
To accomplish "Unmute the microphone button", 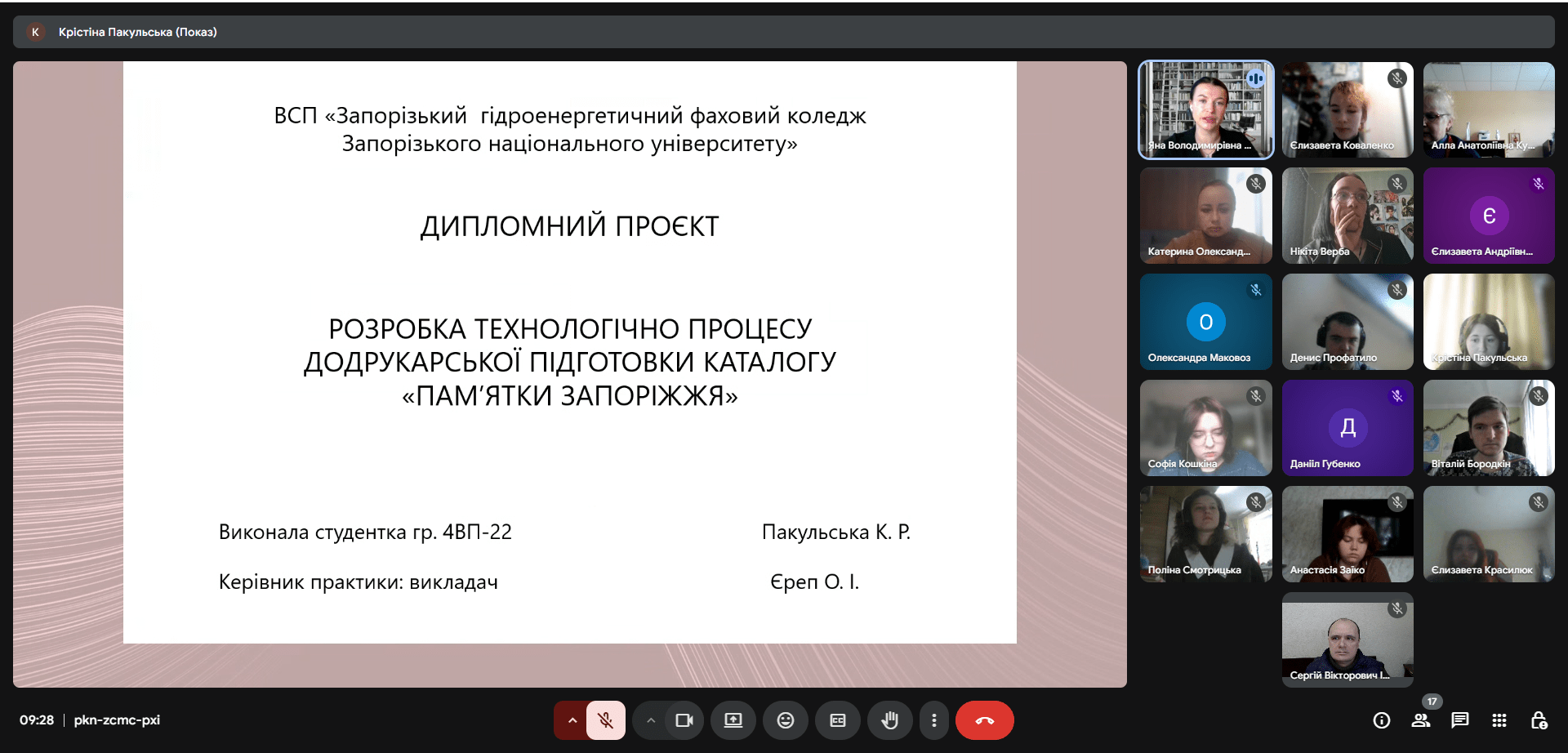I will [605, 720].
